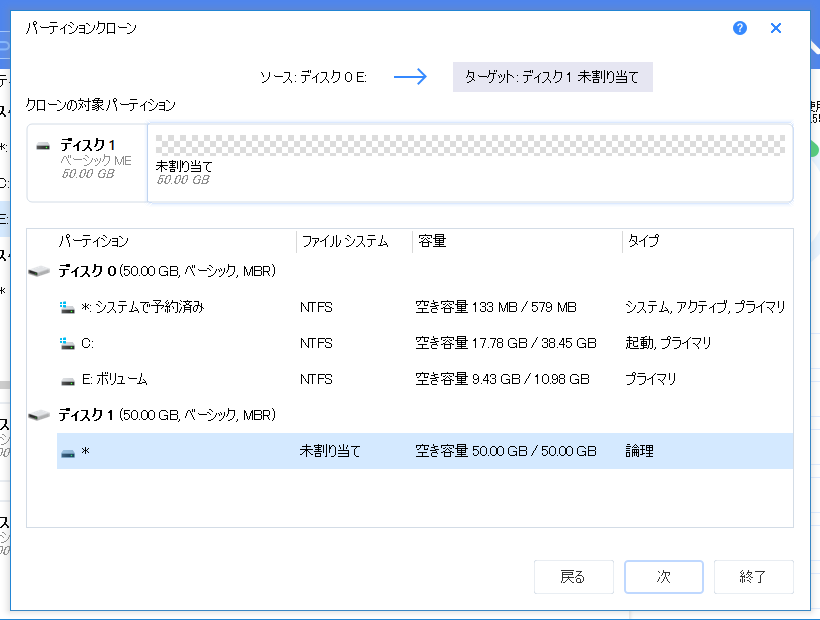Click the blue arrow icon between source and target
Image resolution: width=820 pixels, height=620 pixels.
[410, 75]
